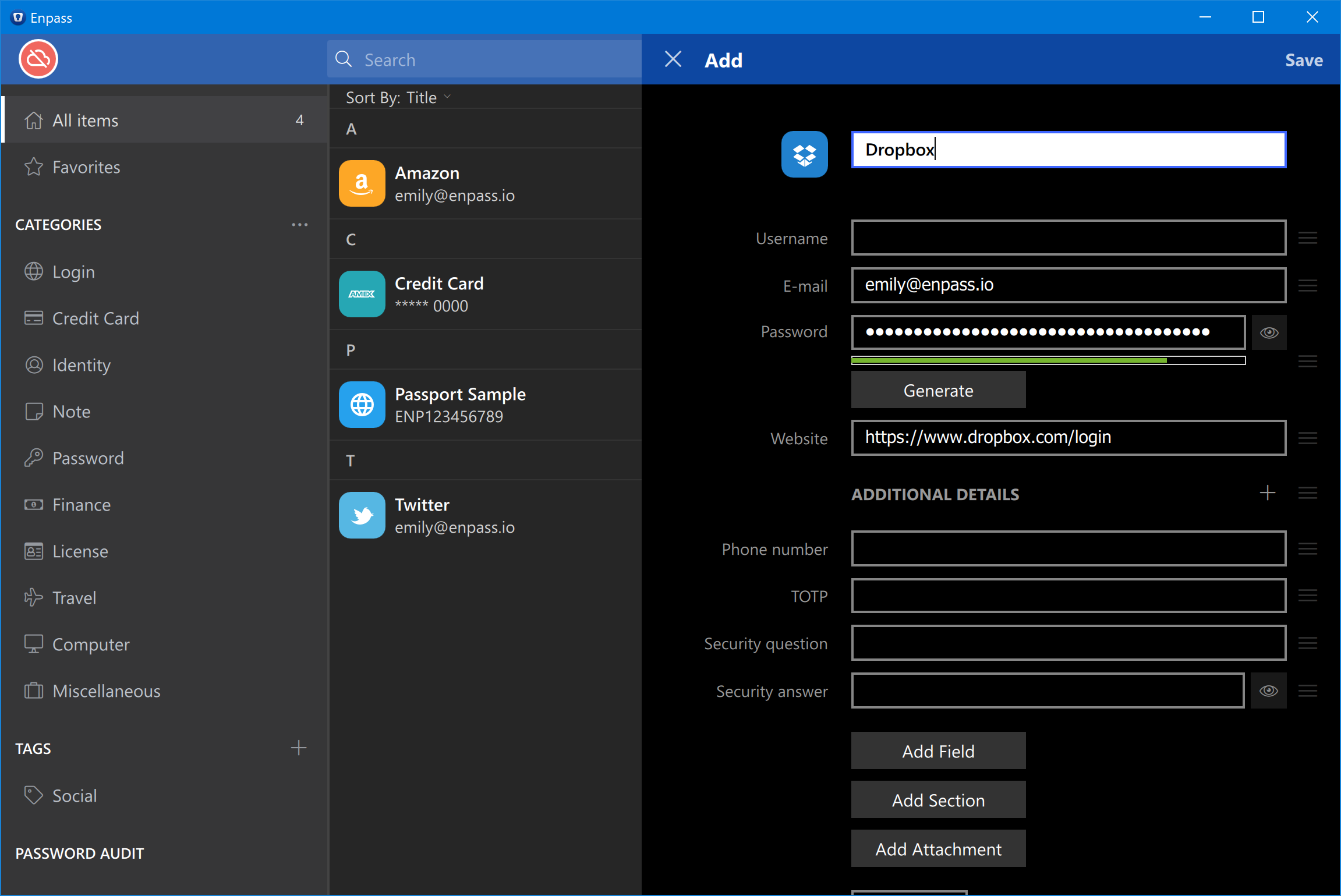This screenshot has height=896, width=1341.
Task: Click the Amazon entry icon
Action: [362, 183]
